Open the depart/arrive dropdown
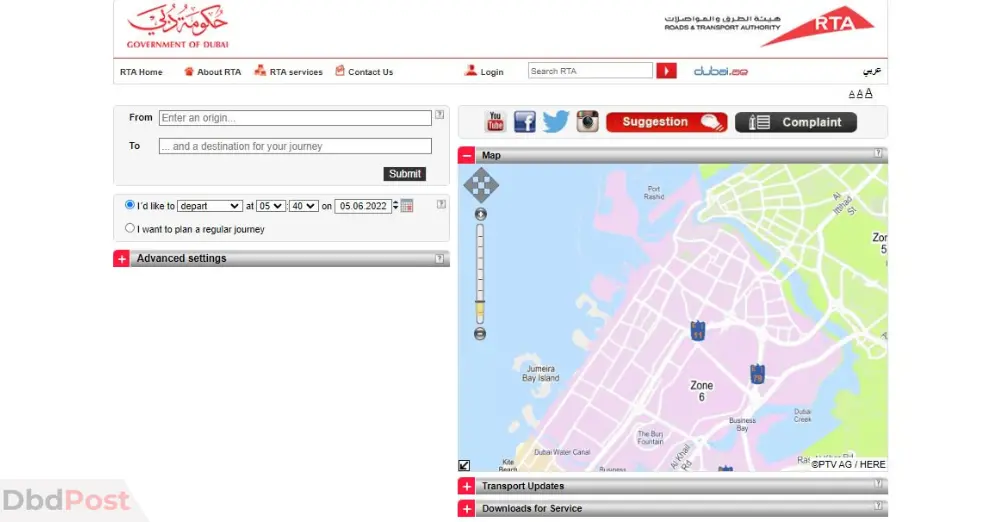1000x522 pixels. point(209,206)
